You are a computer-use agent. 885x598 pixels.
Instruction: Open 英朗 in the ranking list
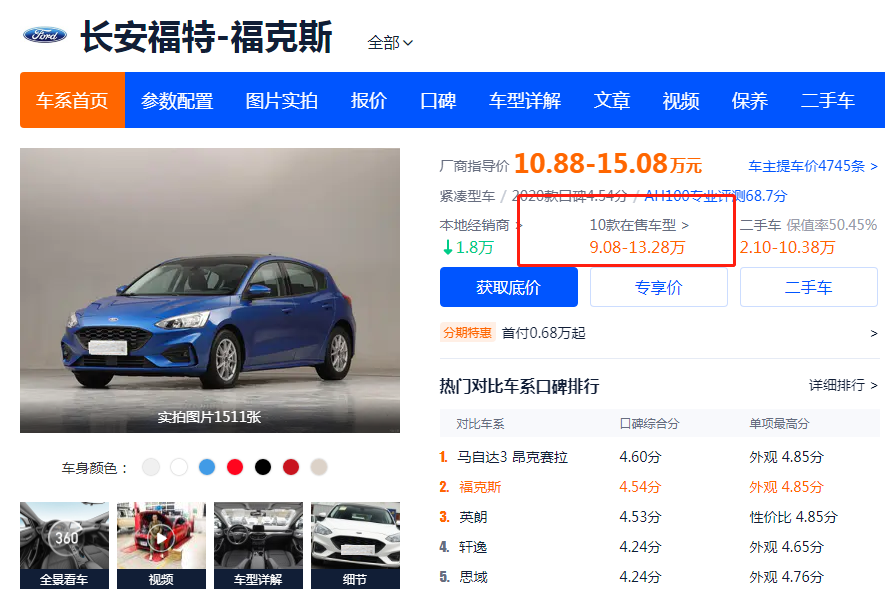473,517
